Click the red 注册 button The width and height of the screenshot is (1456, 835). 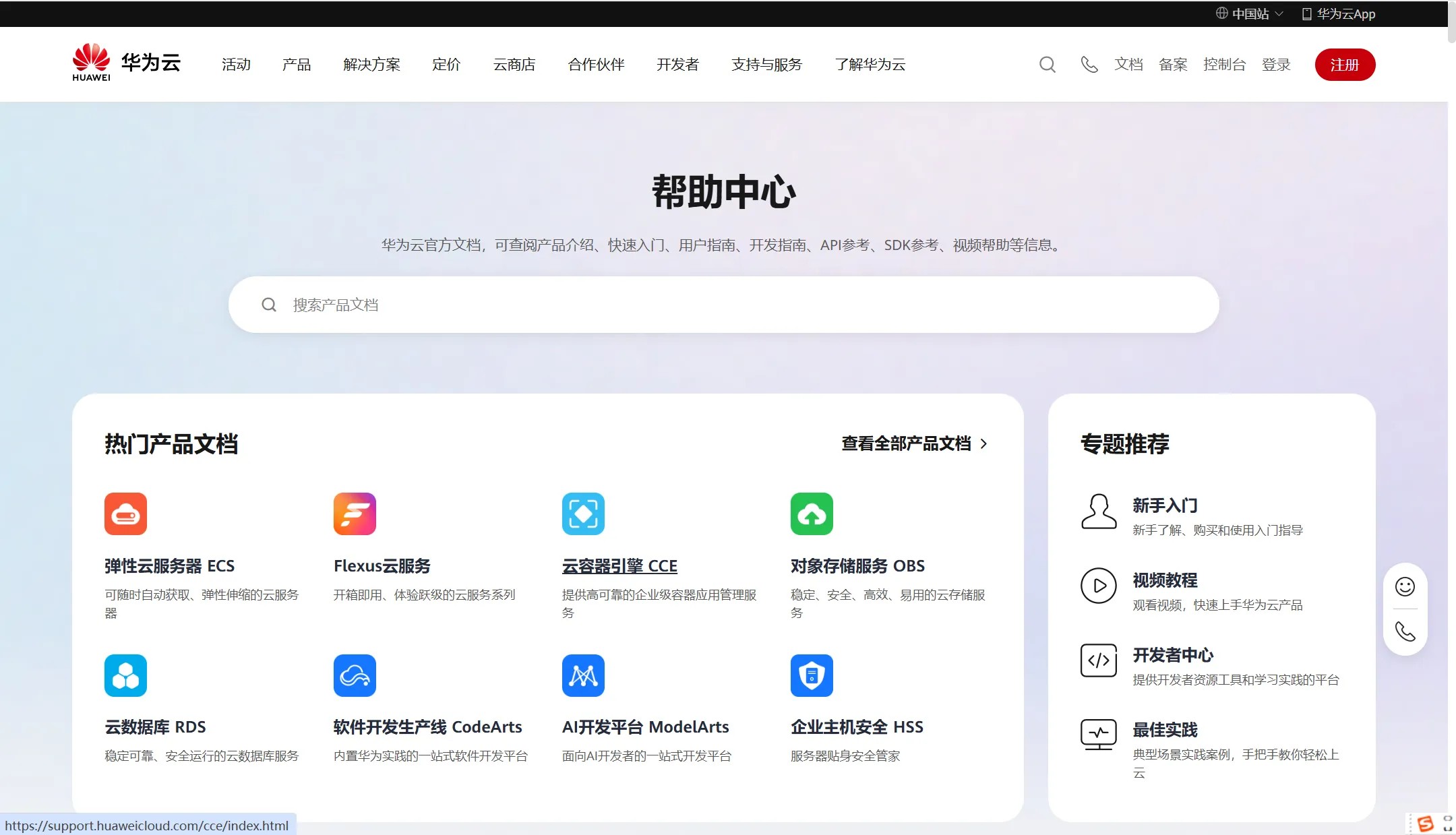1345,65
